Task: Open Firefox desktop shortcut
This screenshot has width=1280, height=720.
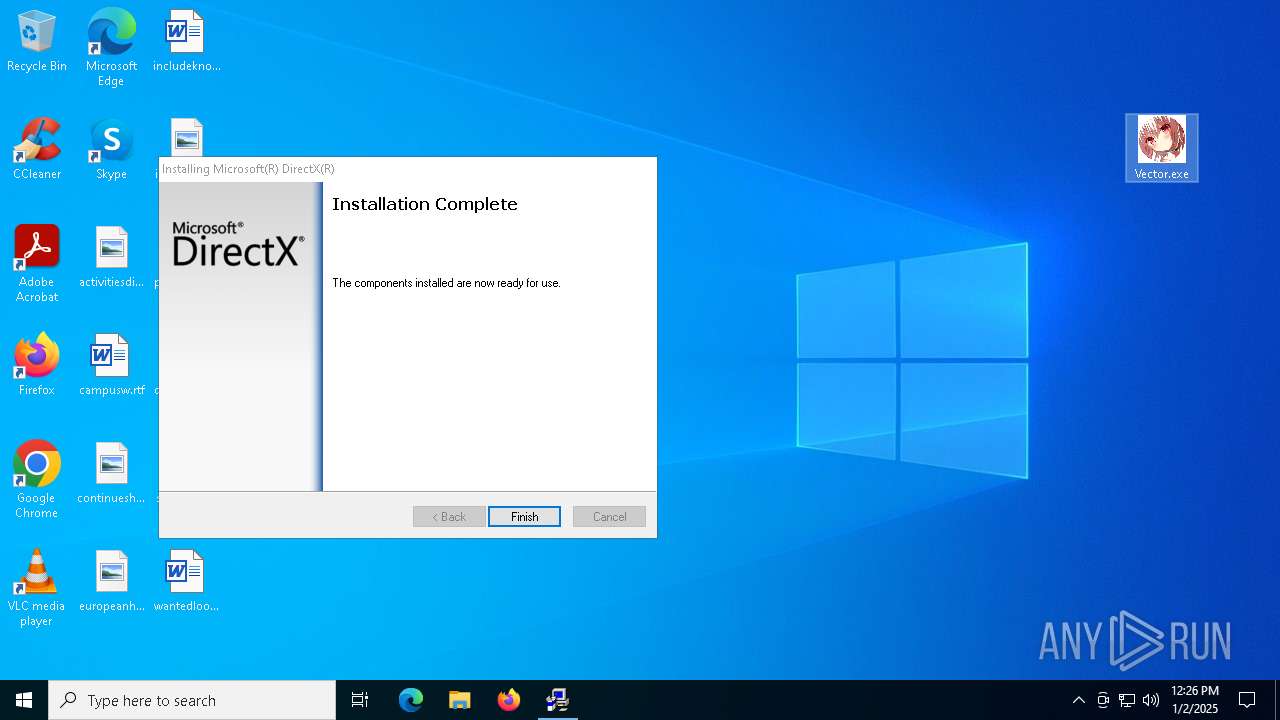Action: pyautogui.click(x=37, y=365)
